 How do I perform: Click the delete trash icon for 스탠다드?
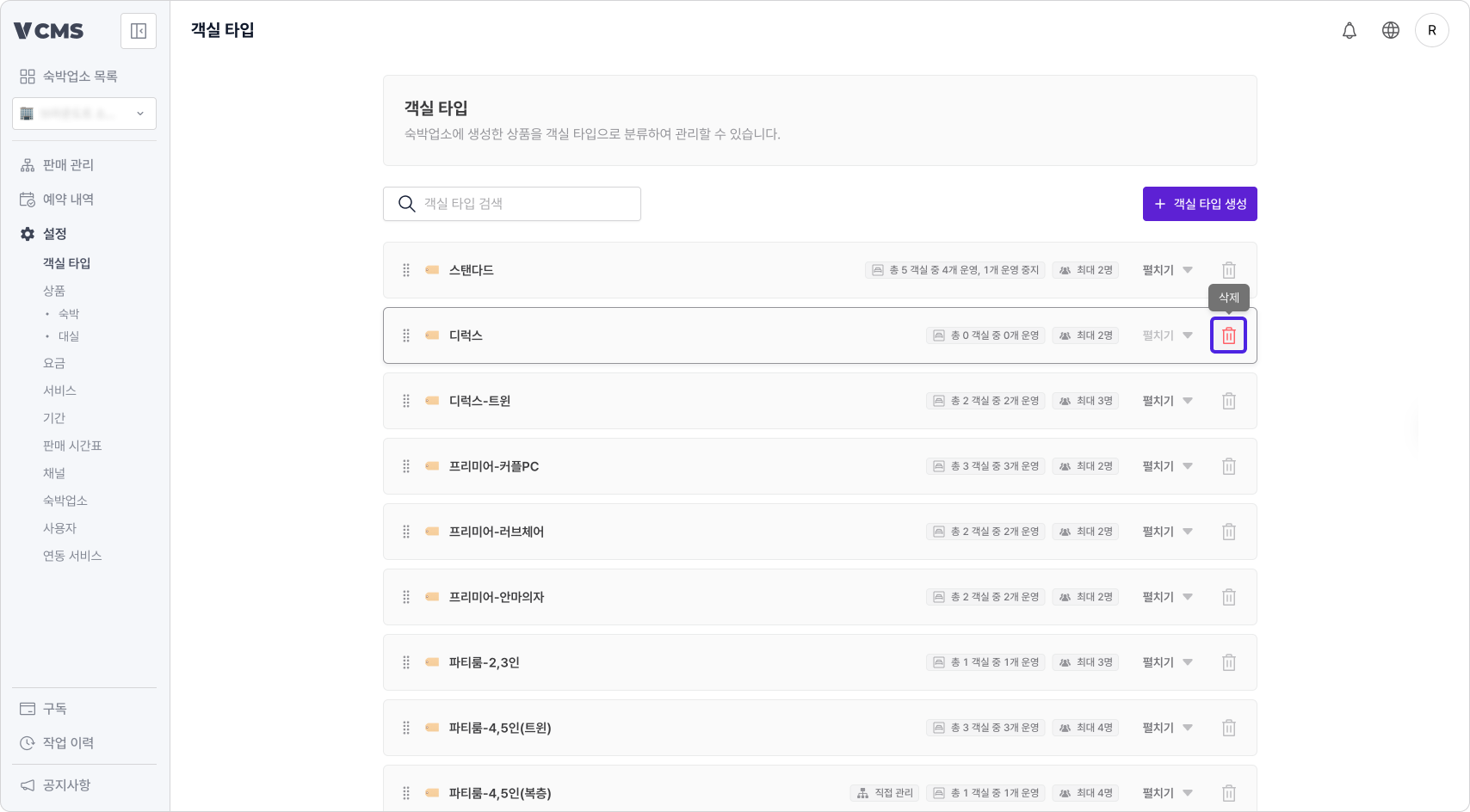tap(1229, 269)
